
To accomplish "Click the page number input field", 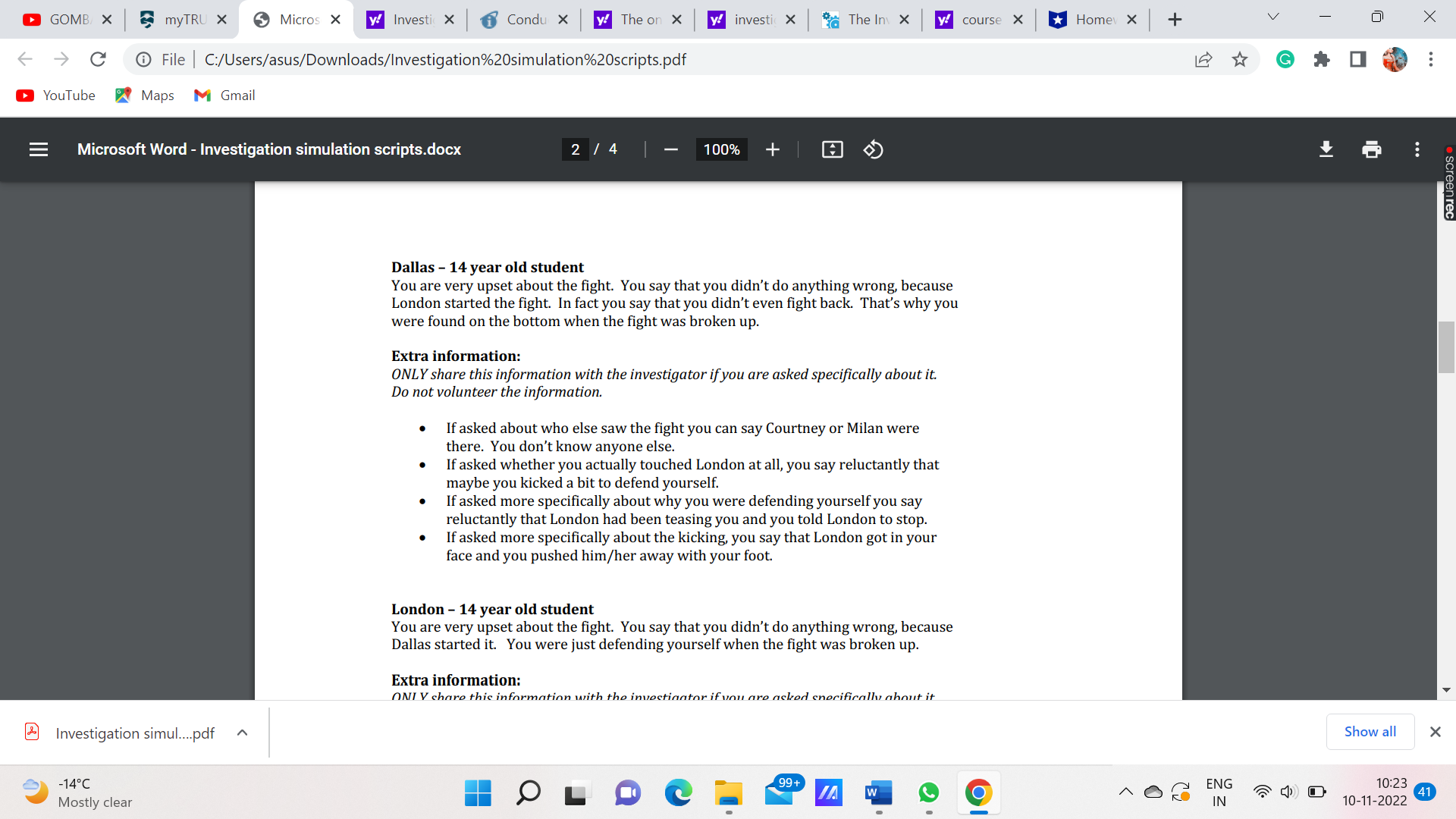I will [x=576, y=149].
